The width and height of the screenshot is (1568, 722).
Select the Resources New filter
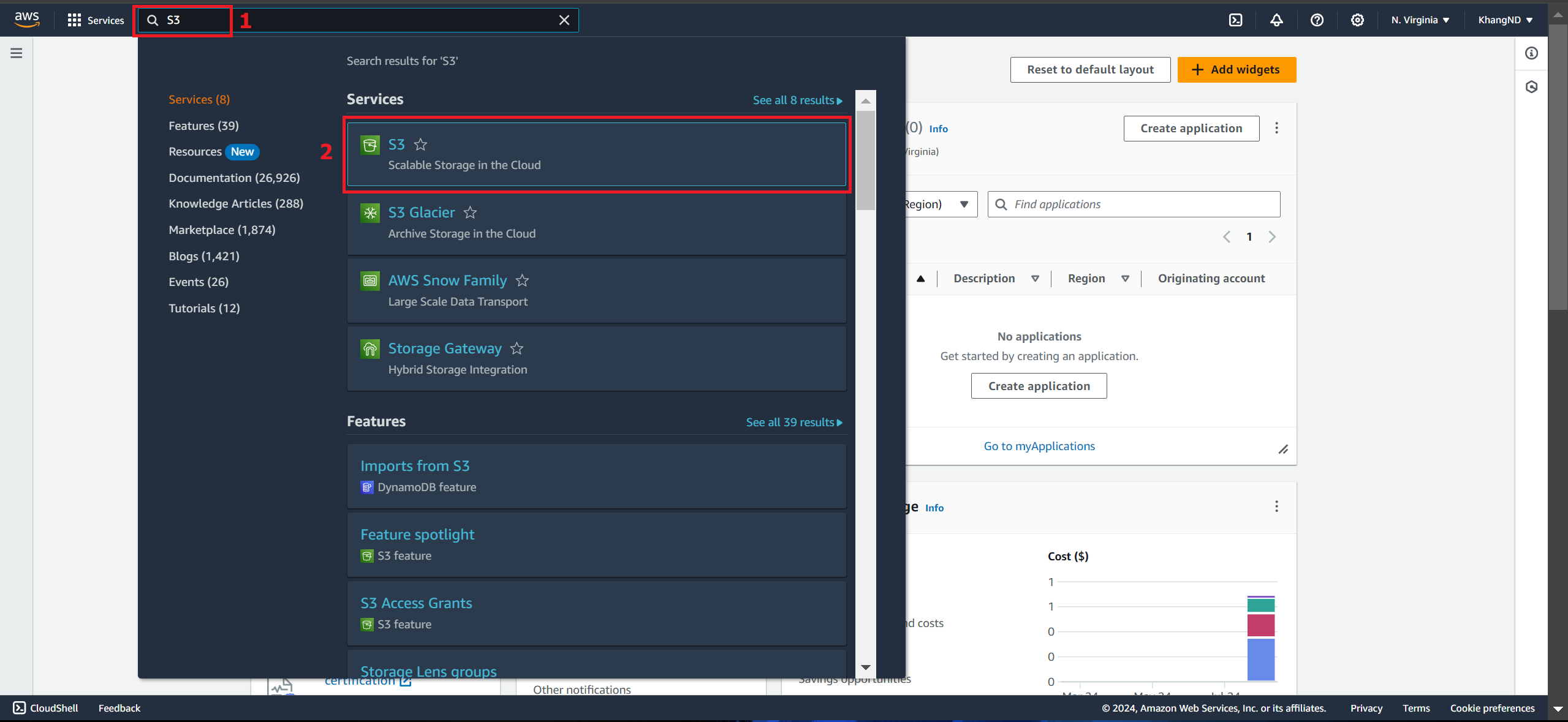[214, 151]
